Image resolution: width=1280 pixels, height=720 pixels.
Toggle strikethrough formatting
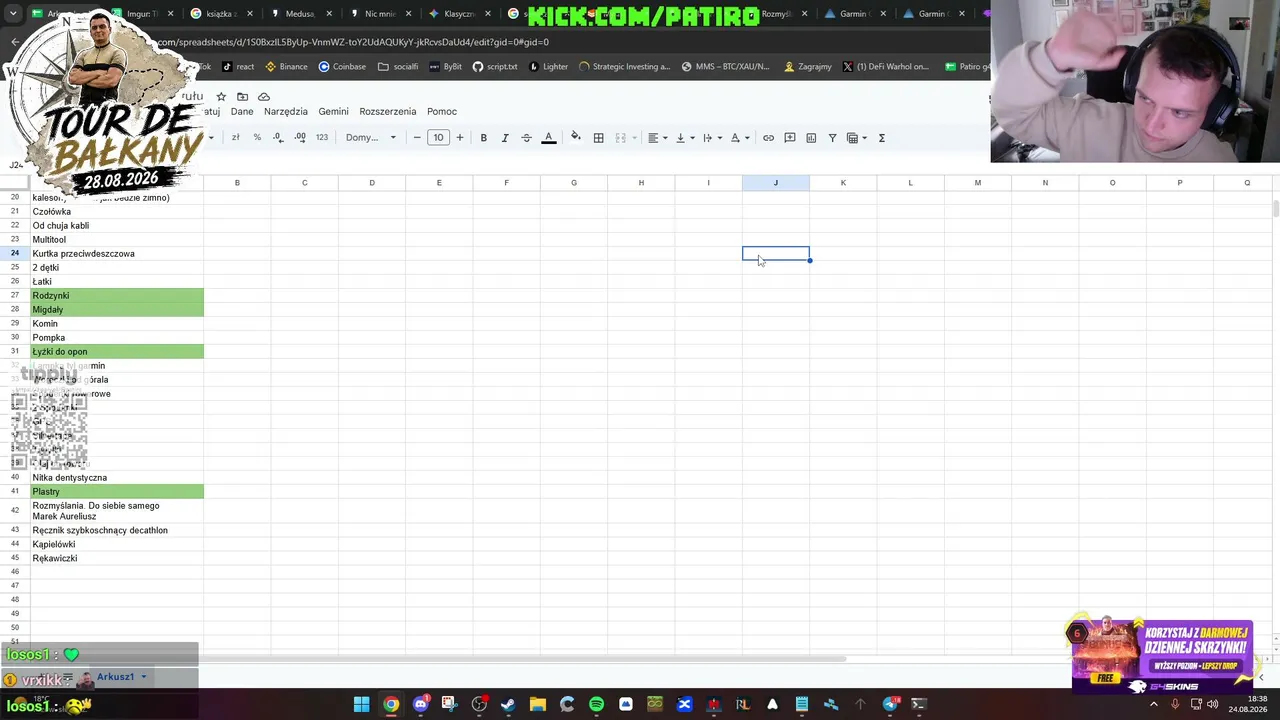526,138
